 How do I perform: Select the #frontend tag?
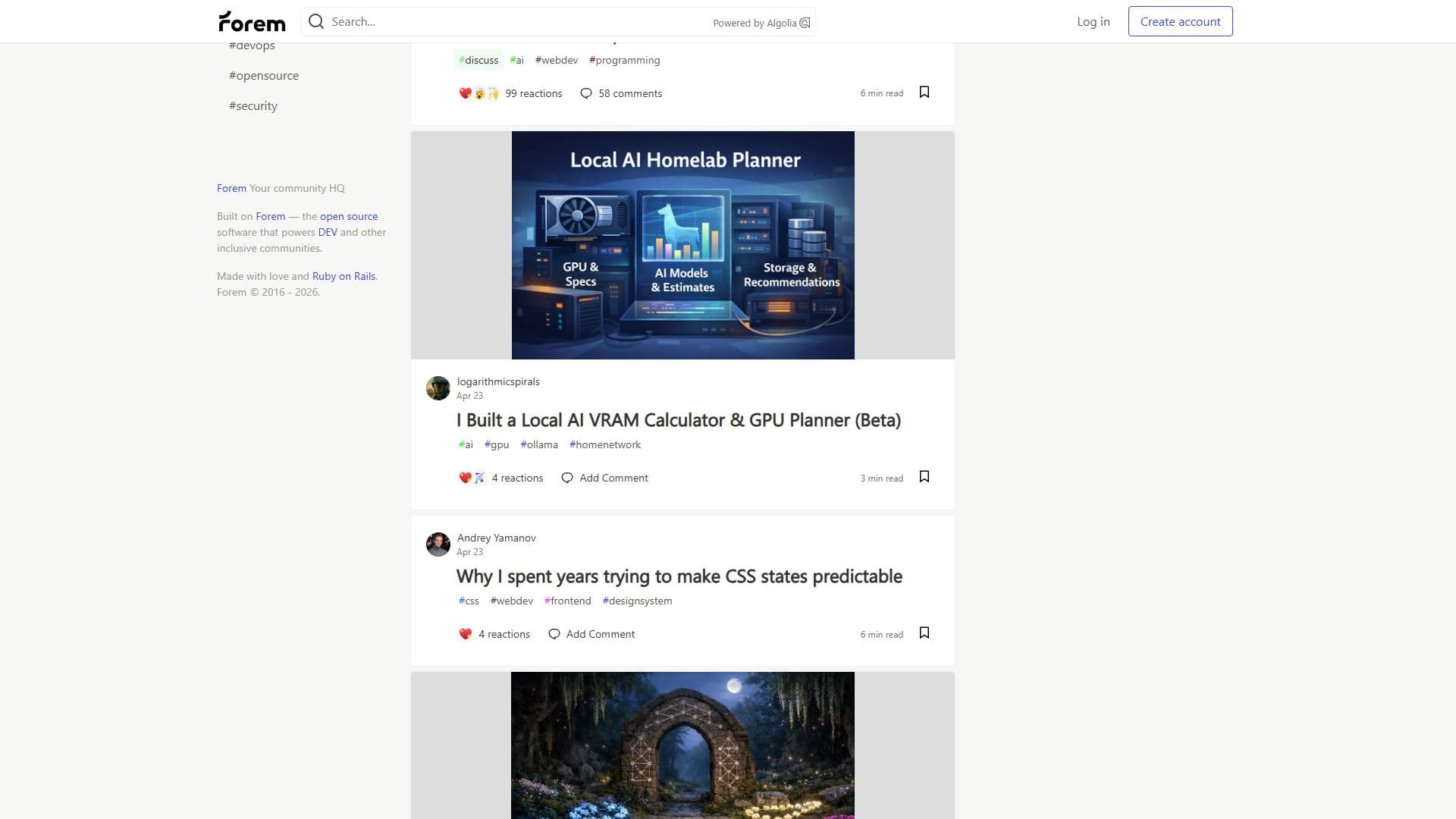[x=567, y=601]
